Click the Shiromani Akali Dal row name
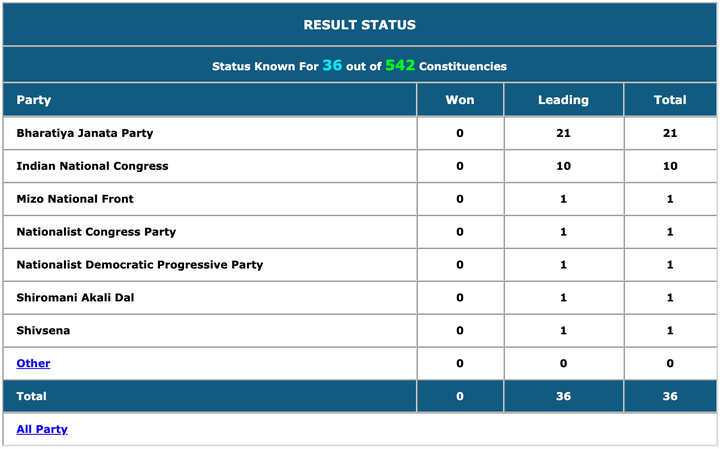The height and width of the screenshot is (449, 720). [x=75, y=297]
